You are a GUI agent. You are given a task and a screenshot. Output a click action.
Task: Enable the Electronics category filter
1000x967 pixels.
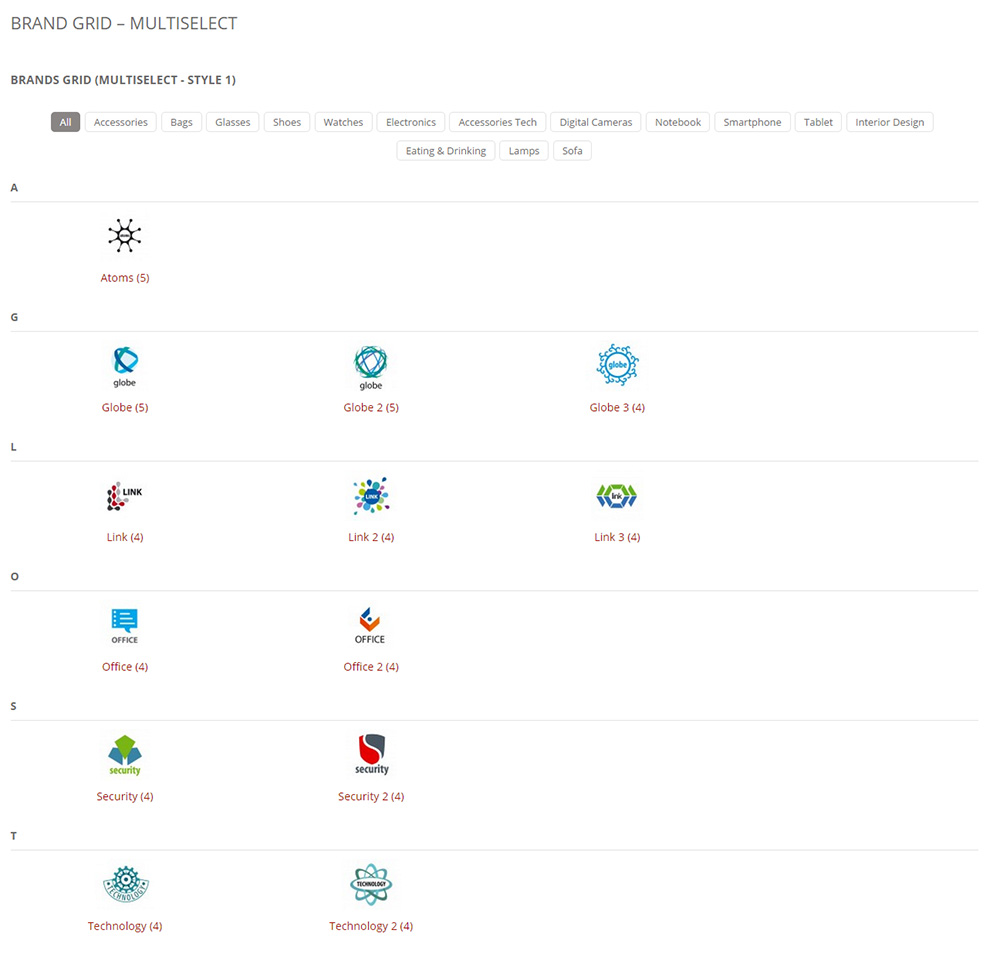click(x=410, y=121)
